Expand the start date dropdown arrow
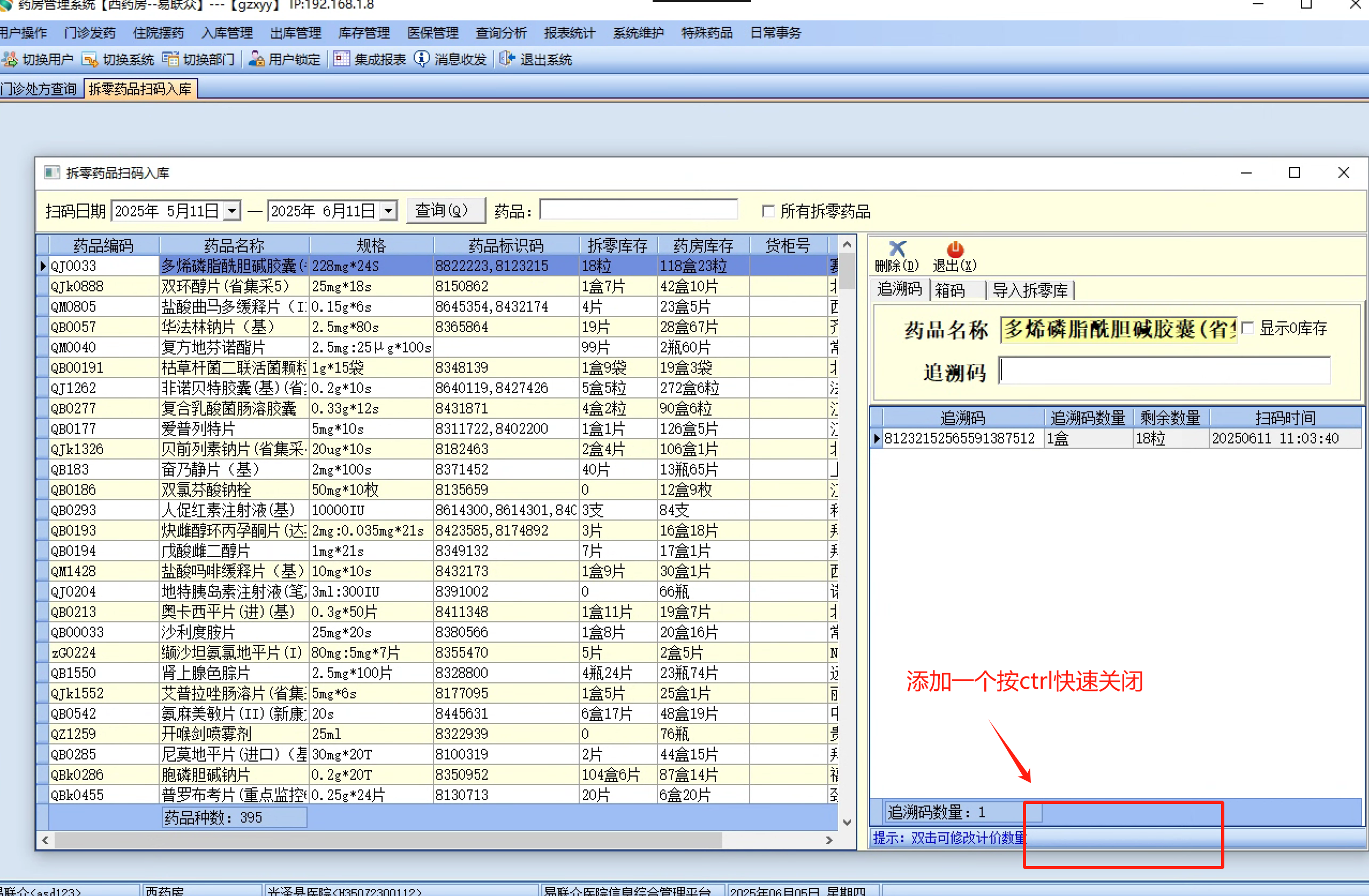 (x=232, y=211)
